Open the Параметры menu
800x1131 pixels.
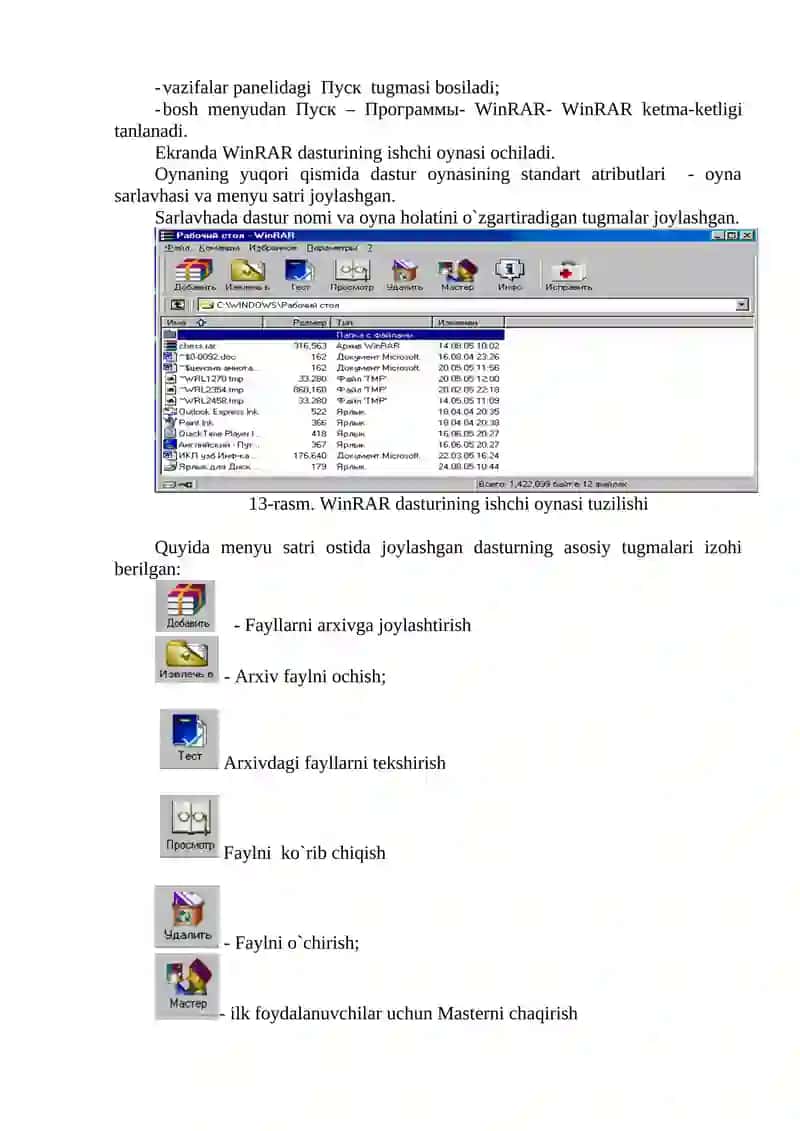coord(332,248)
